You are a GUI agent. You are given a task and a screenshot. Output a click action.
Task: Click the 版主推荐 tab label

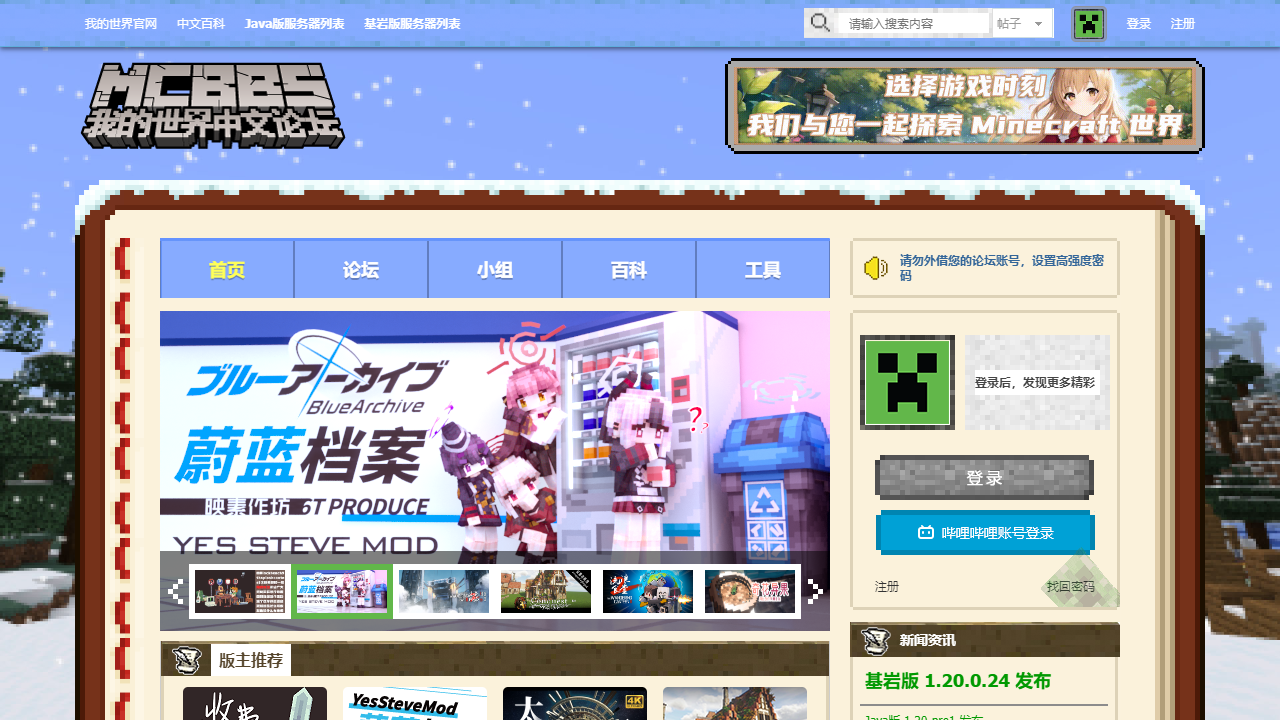[x=251, y=660]
